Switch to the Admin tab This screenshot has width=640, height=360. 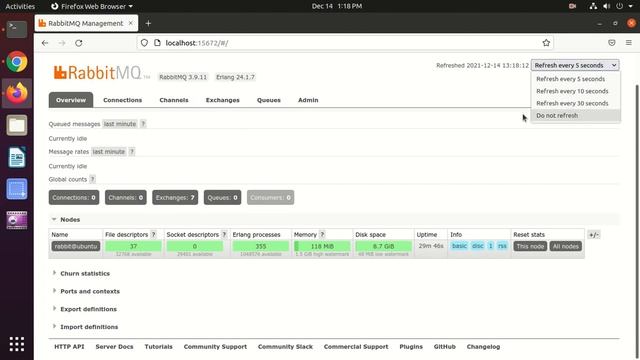pyautogui.click(x=308, y=100)
